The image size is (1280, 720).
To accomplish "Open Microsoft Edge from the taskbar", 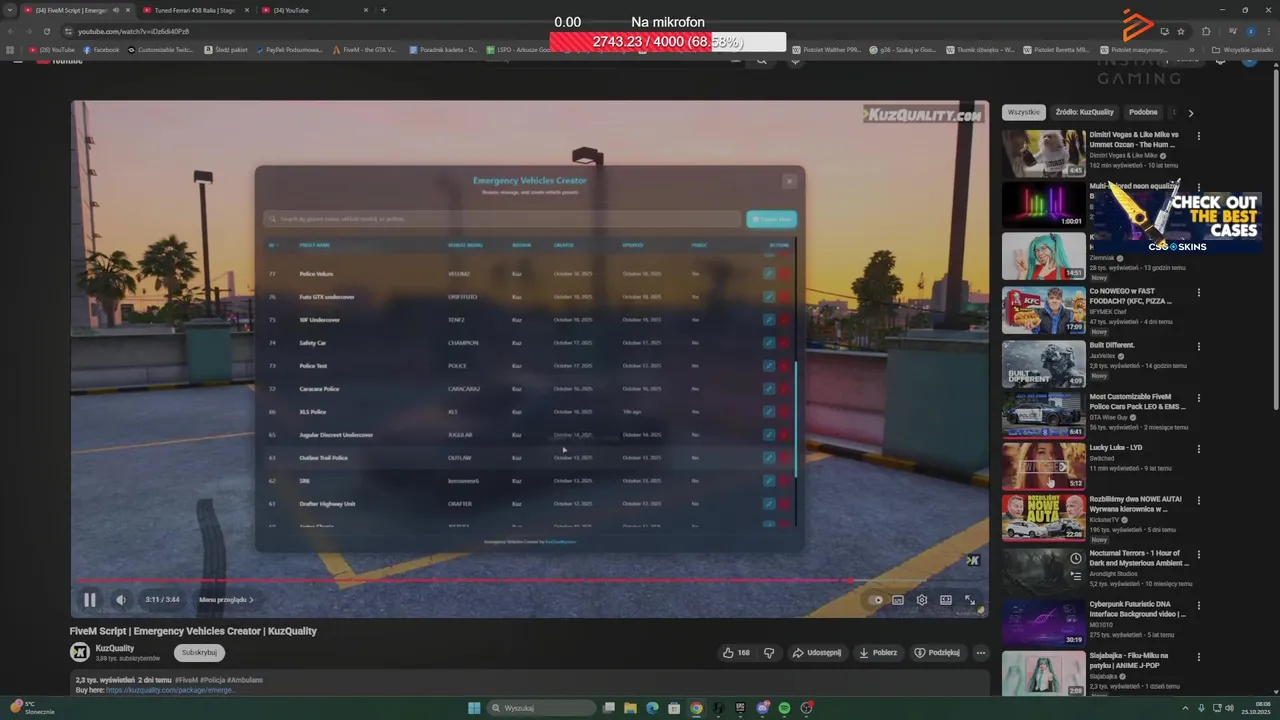I will (x=652, y=708).
